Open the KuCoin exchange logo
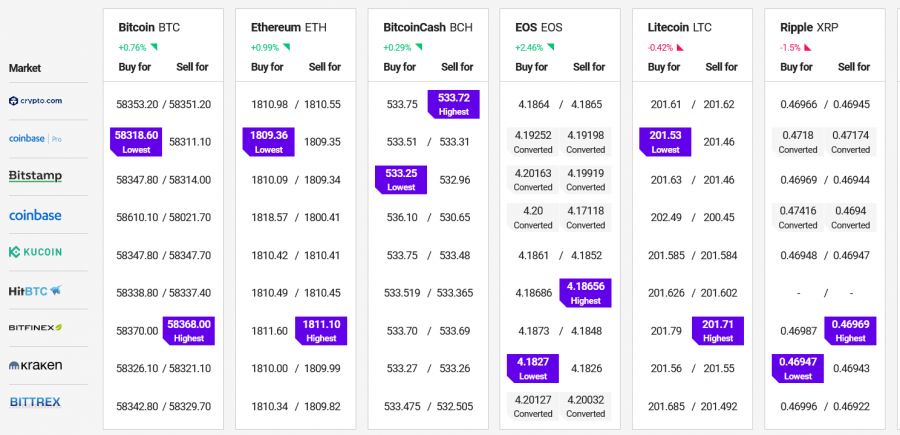The width and height of the screenshot is (900, 435). pyautogui.click(x=35, y=252)
